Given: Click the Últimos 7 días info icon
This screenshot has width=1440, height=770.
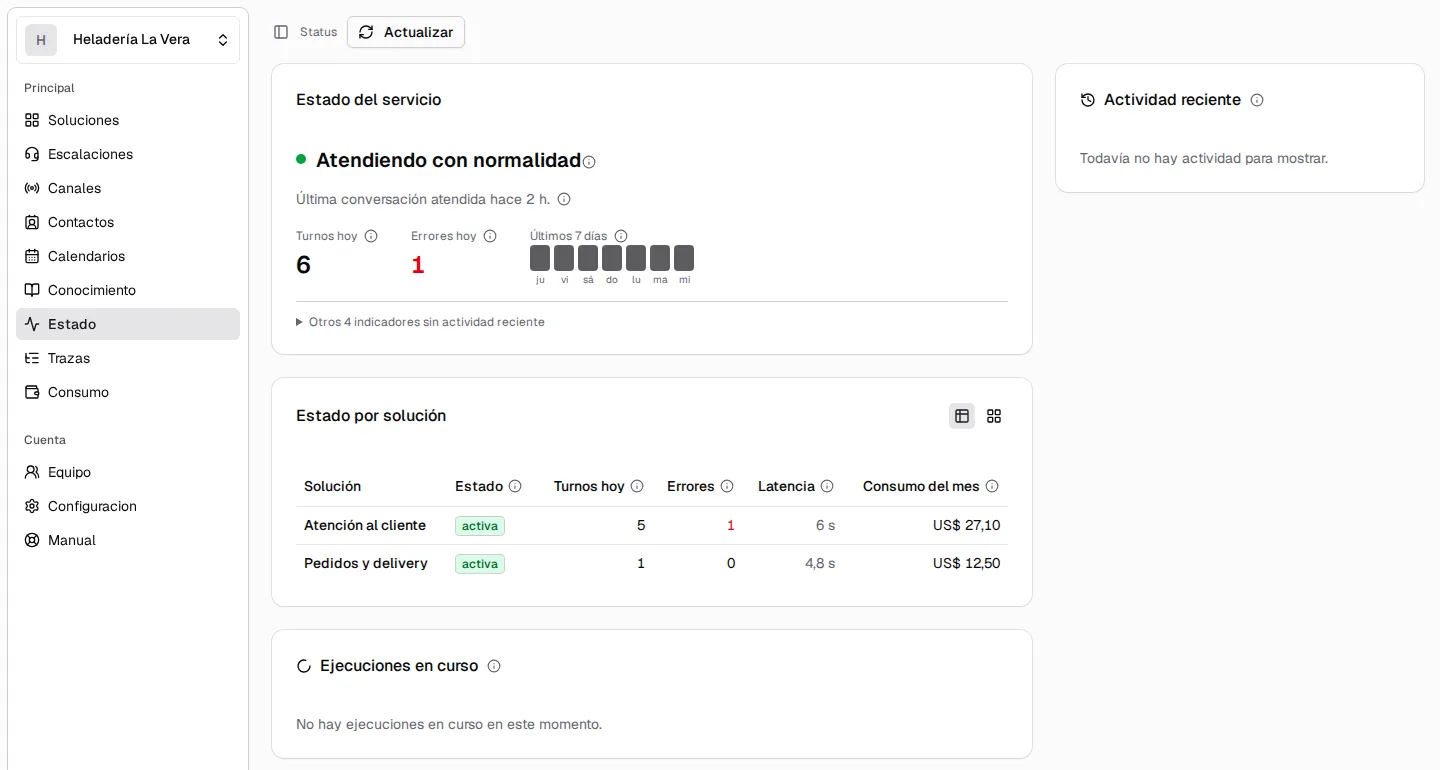Looking at the screenshot, I should (x=621, y=236).
